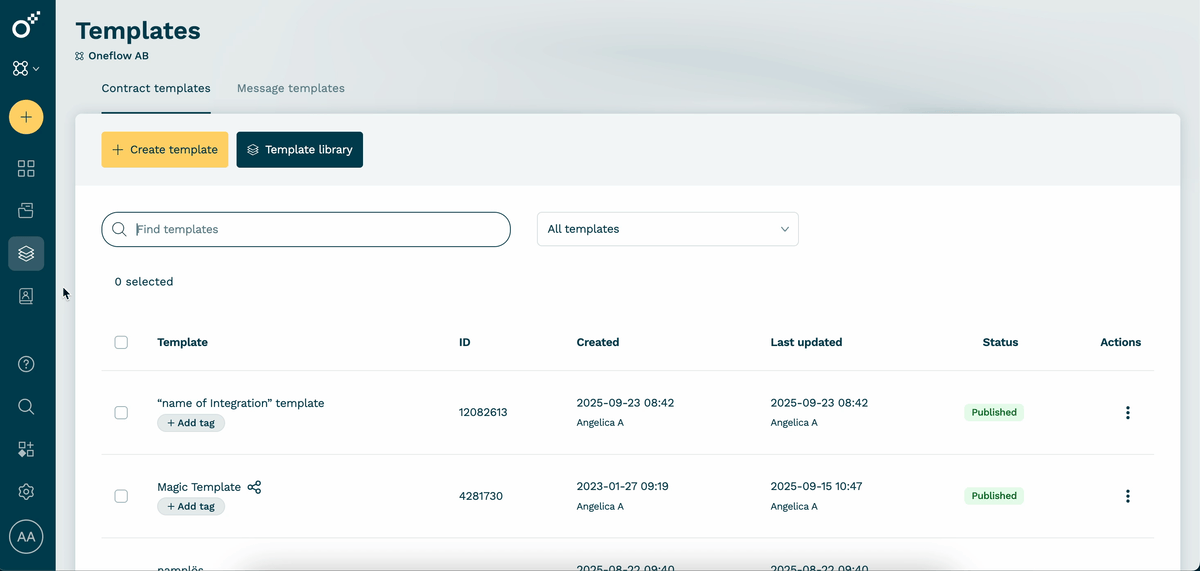Click last updated date 2025-09-15 10:47
Screen dimensions: 1200x571
click(816, 486)
